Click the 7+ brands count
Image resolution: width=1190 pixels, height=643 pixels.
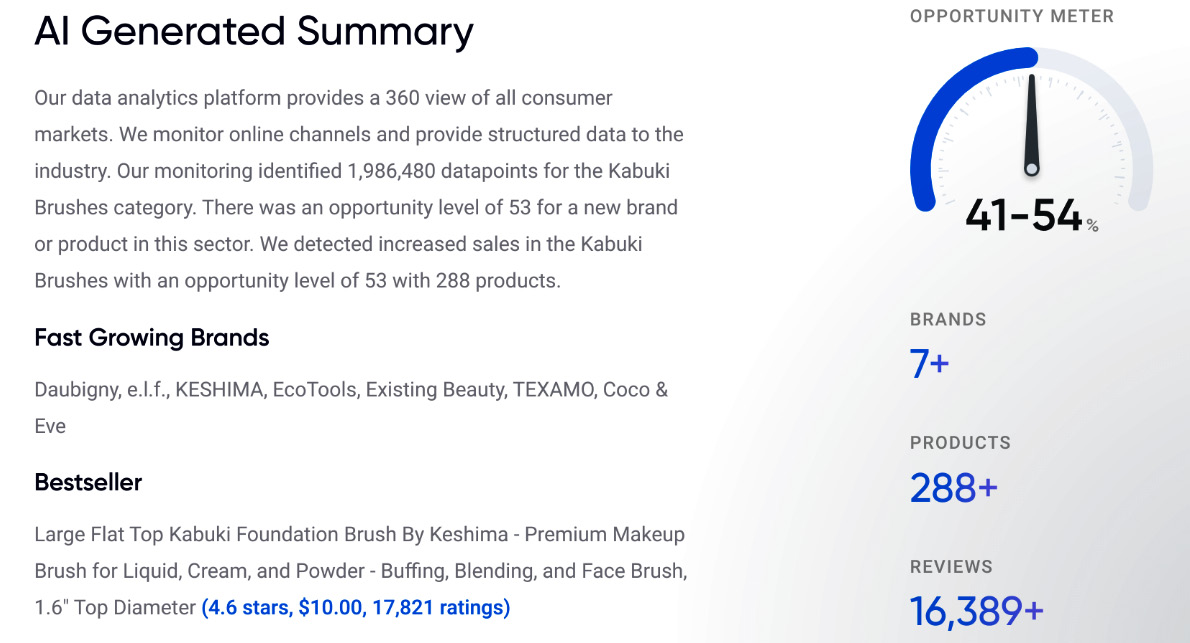(x=930, y=364)
